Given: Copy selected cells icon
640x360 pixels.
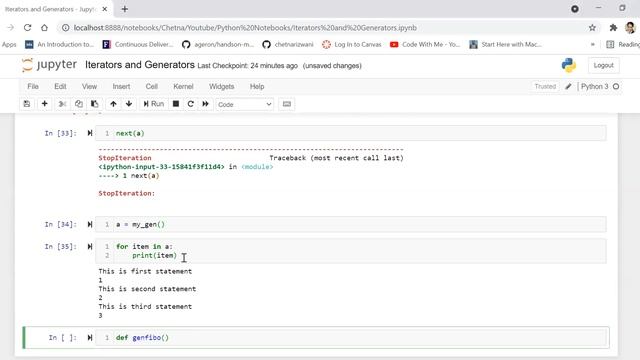Looking at the screenshot, I should tap(78, 104).
